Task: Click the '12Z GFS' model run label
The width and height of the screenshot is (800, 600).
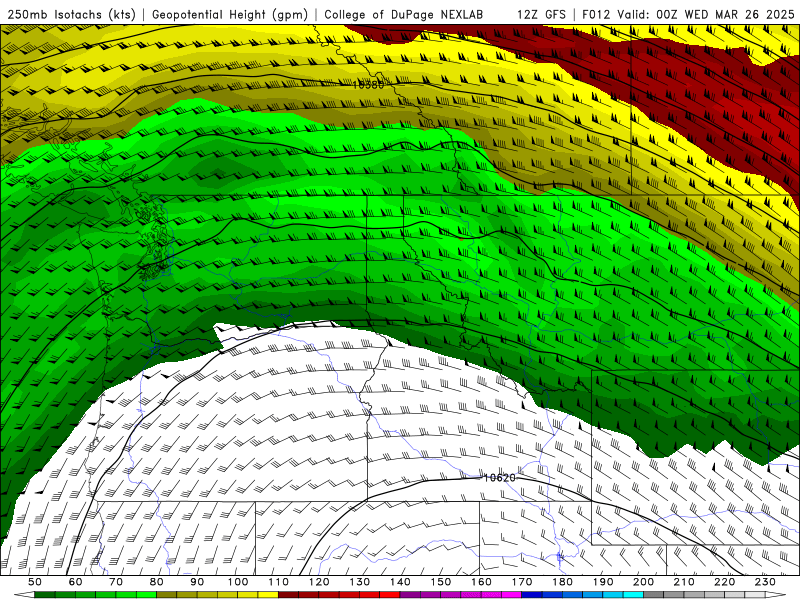Action: click(541, 15)
